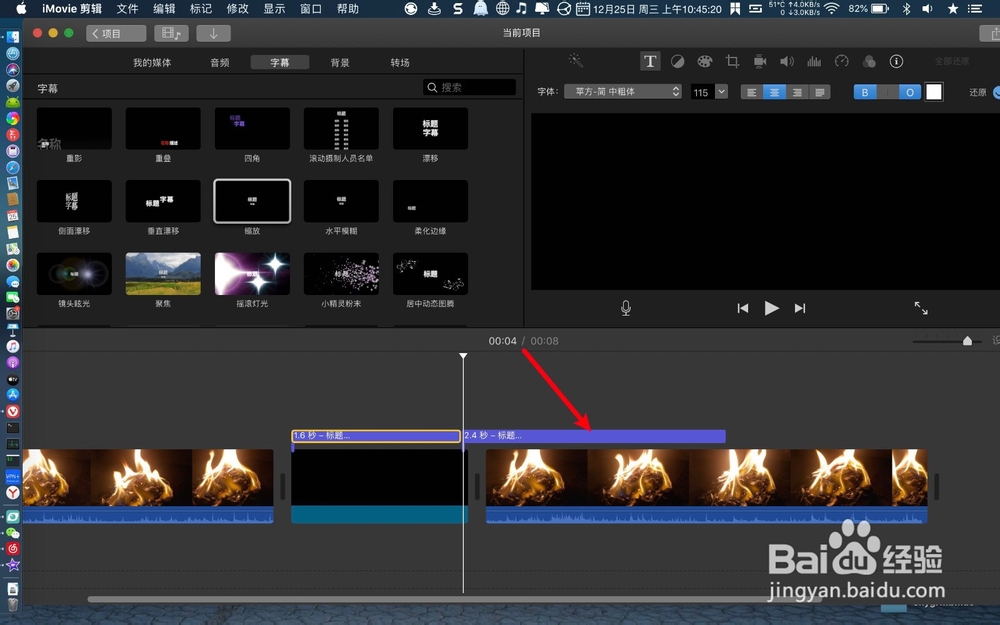Toggle outline O text style

click(910, 92)
